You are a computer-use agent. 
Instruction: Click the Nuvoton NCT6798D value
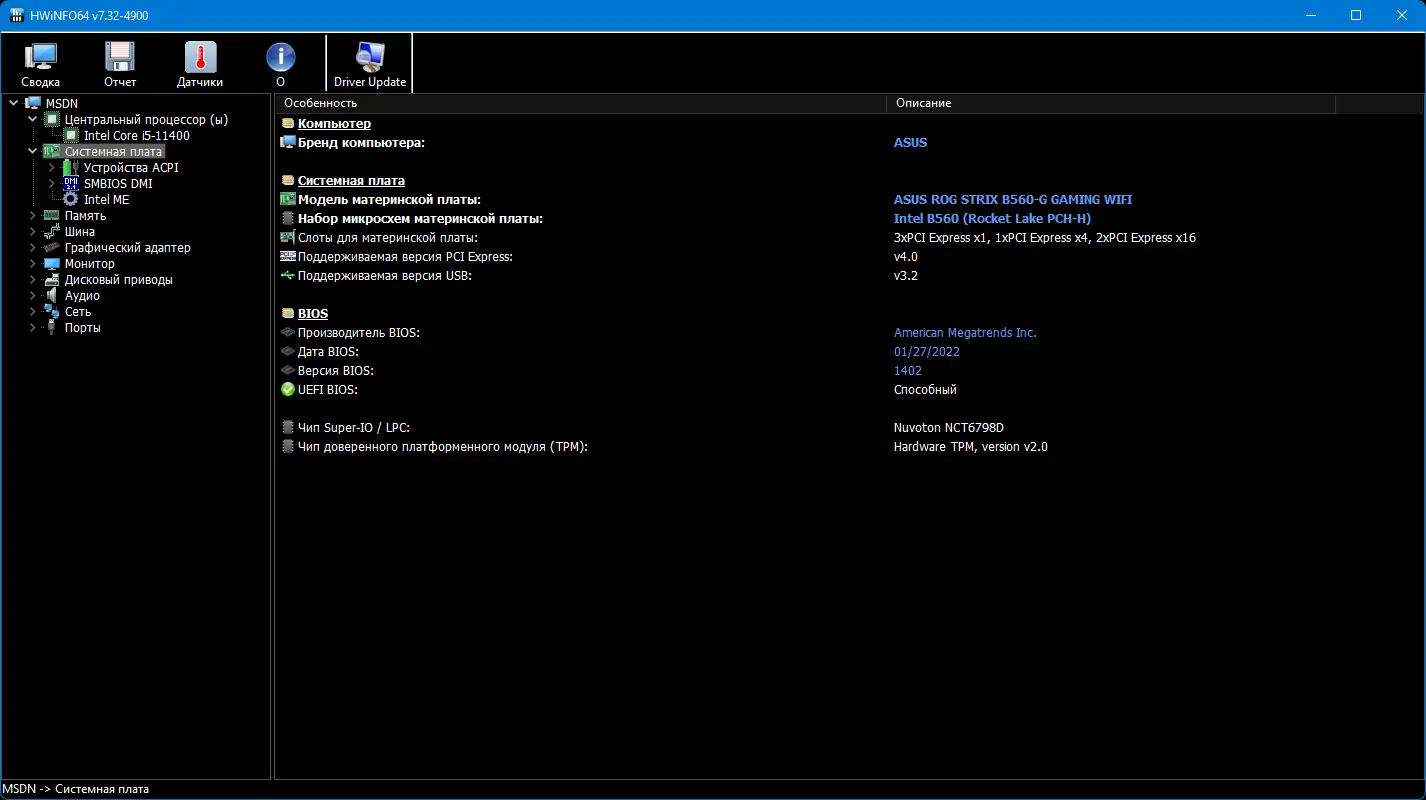[948, 427]
